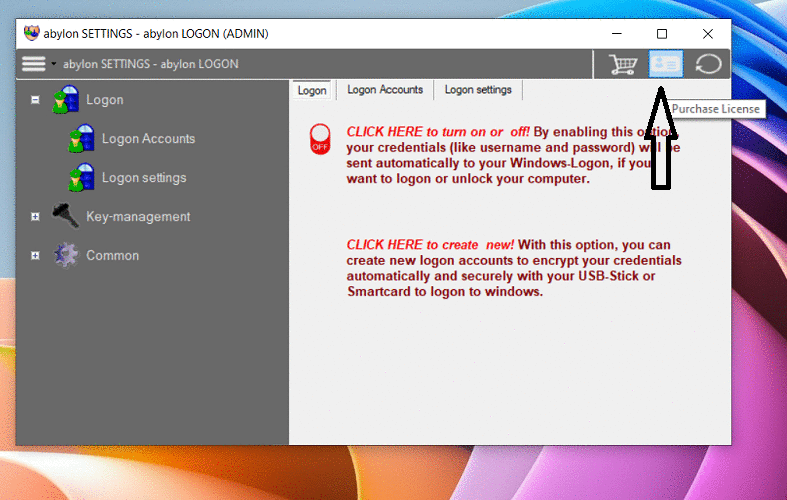Open the hamburger menu in the header

tap(34, 64)
